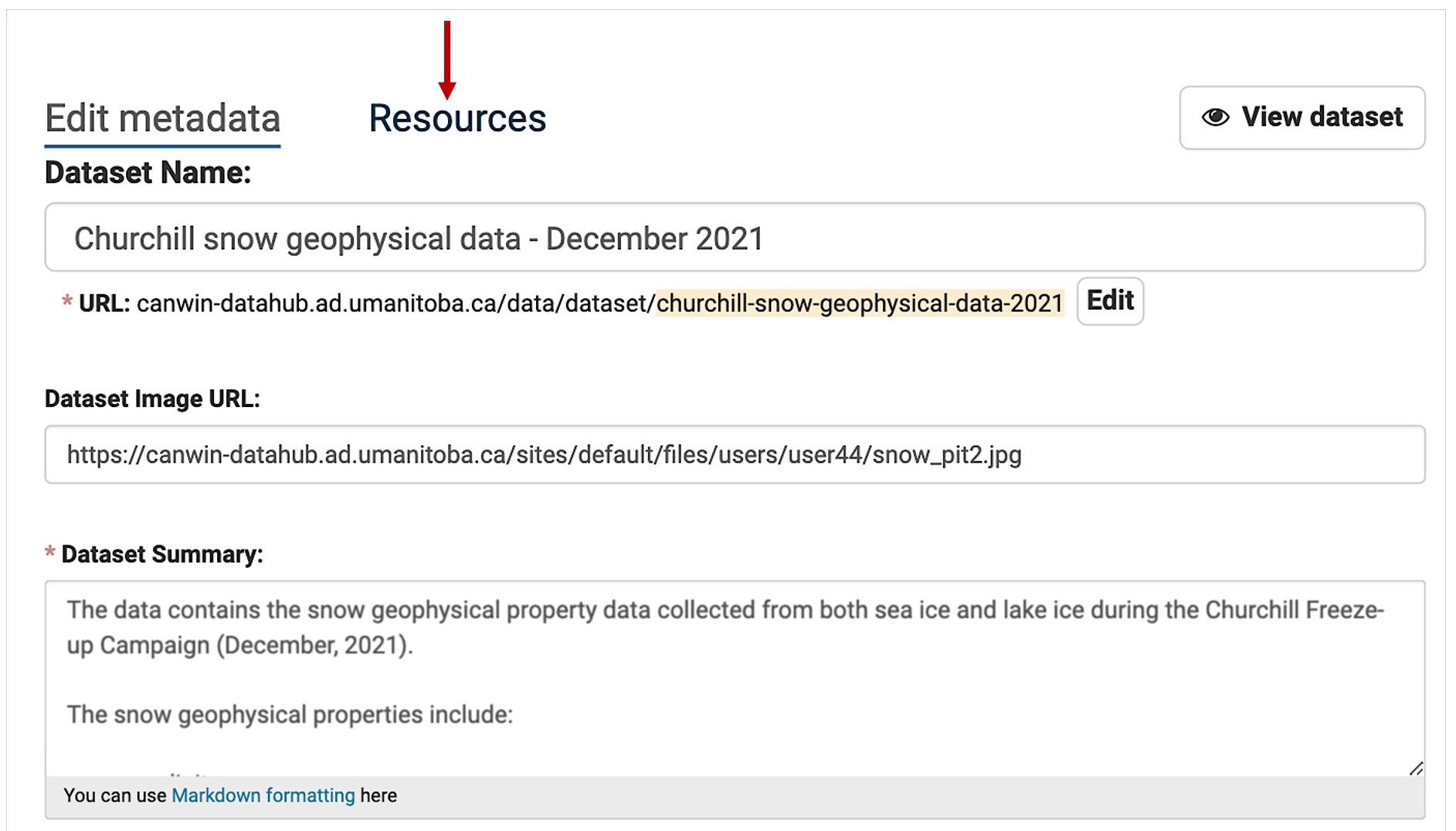The width and height of the screenshot is (1456, 831).
Task: Click inside the Dataset Summary text area
Action: coord(735,678)
